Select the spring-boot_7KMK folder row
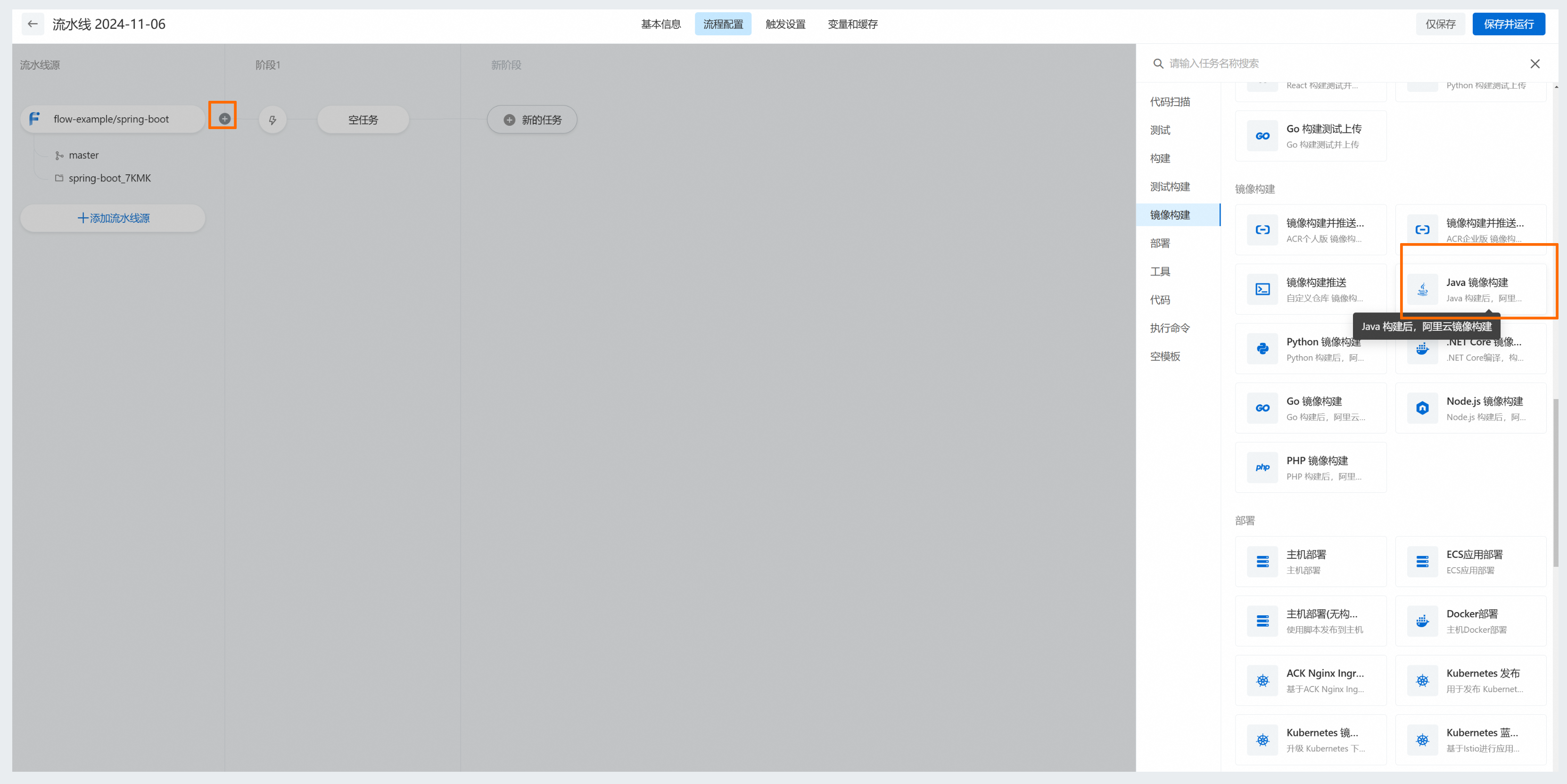 103,178
